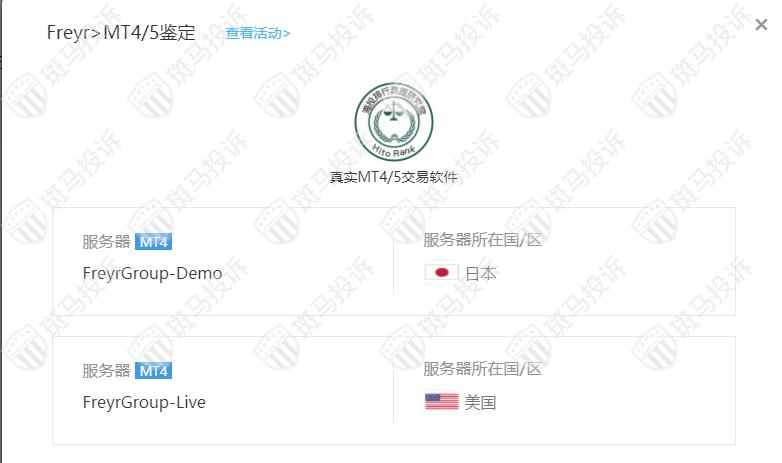Screen dimensions: 782x463
Task: Select the FreyrGroup-Demo server name
Action: click(x=153, y=273)
